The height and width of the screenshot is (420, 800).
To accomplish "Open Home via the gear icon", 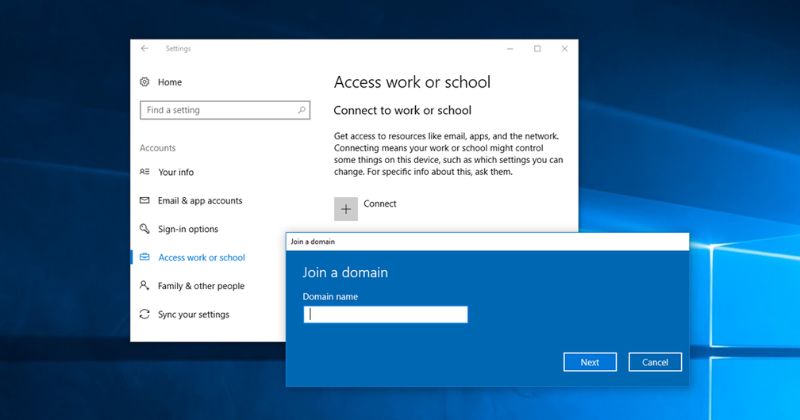I will [145, 82].
